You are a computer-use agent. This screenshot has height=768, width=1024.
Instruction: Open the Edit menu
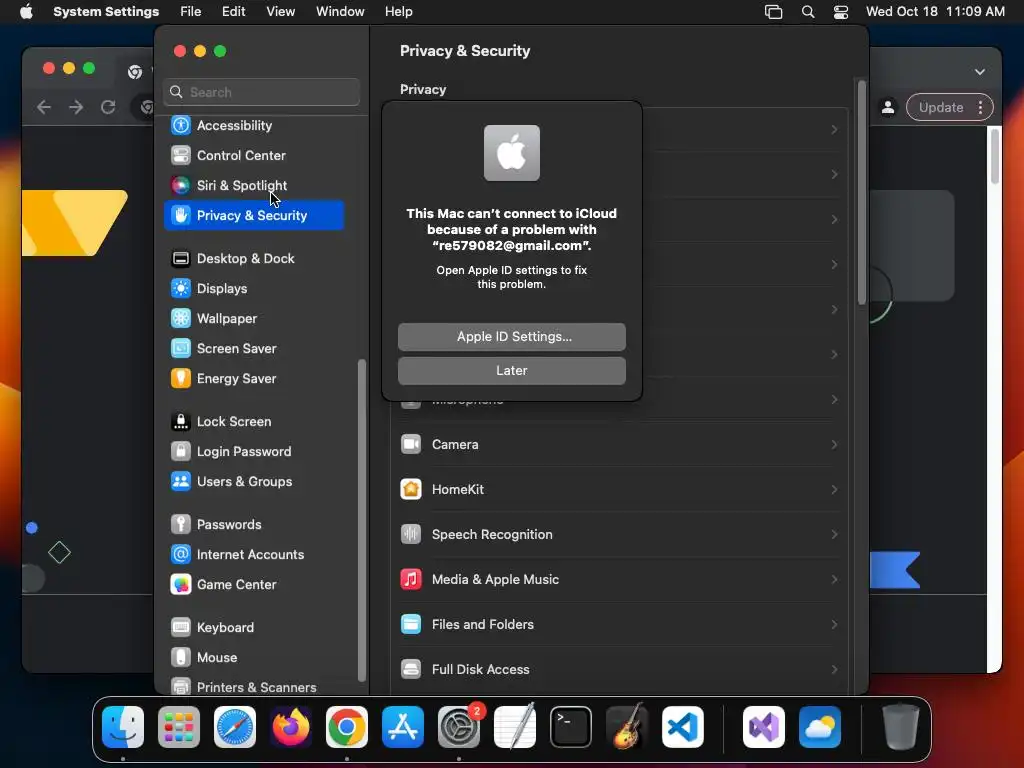pyautogui.click(x=234, y=12)
